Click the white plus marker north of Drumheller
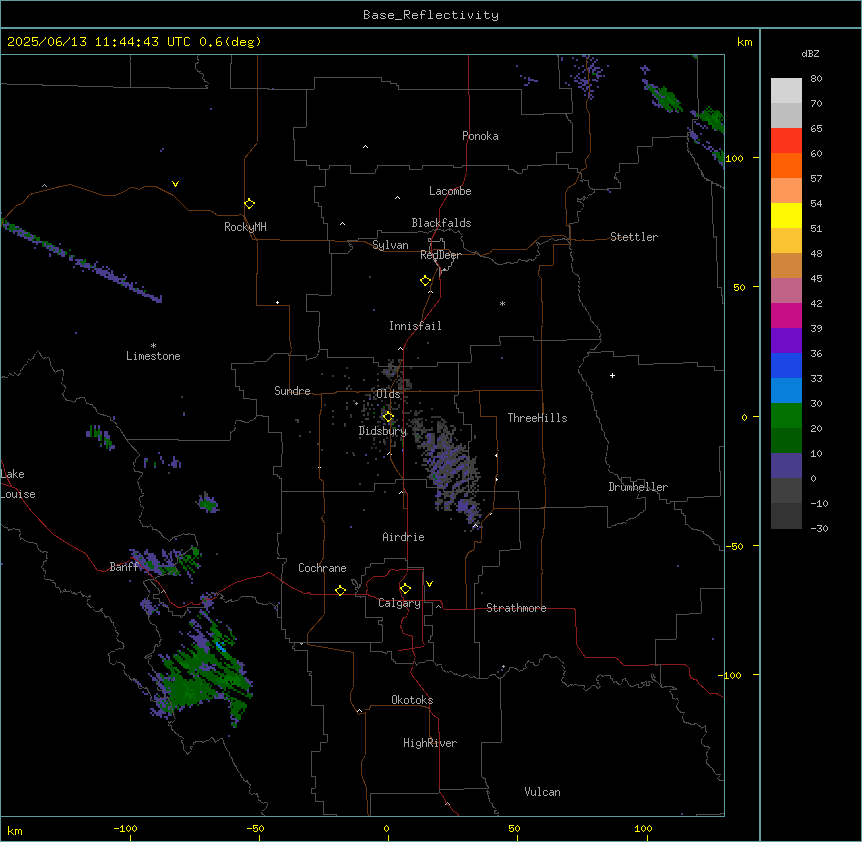The height and width of the screenshot is (842, 862). (612, 375)
